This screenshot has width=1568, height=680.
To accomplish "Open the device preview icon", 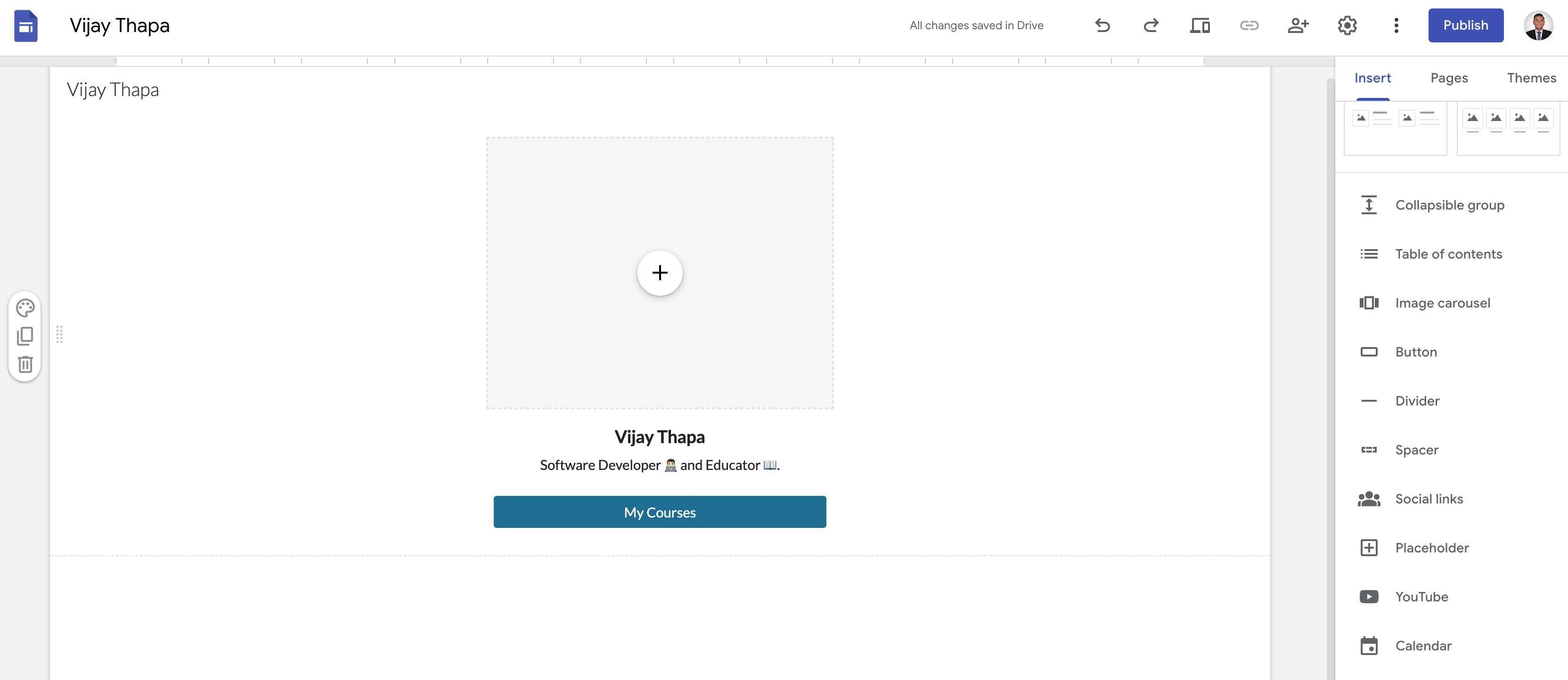I will [1200, 25].
